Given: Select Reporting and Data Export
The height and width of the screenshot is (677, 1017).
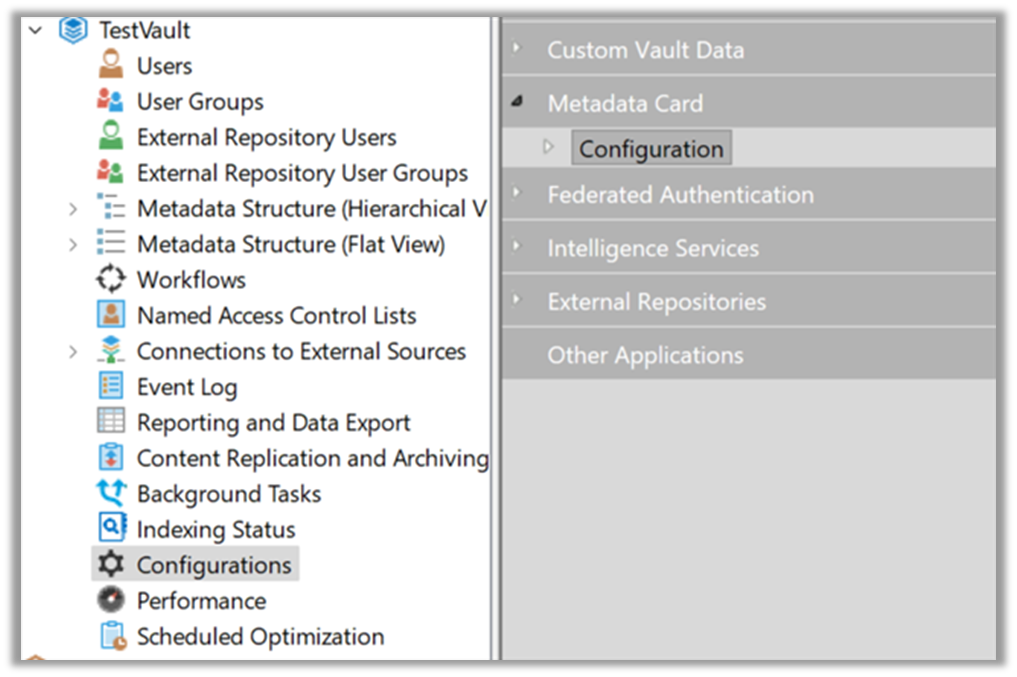Looking at the screenshot, I should tap(273, 423).
